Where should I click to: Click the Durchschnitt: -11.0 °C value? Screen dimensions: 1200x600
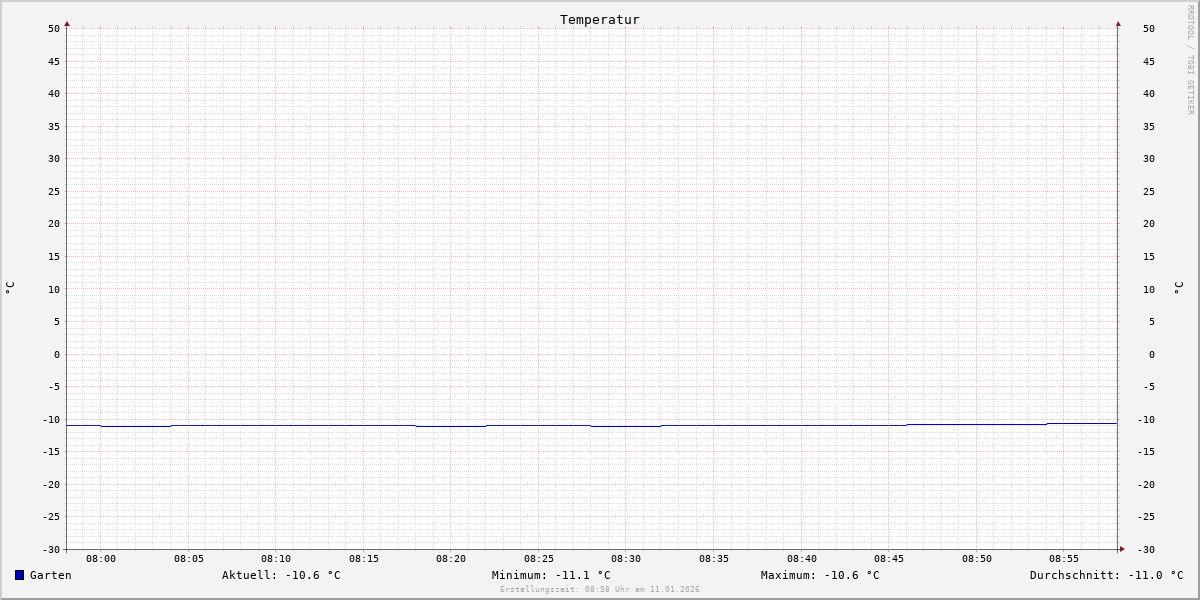click(x=1106, y=575)
